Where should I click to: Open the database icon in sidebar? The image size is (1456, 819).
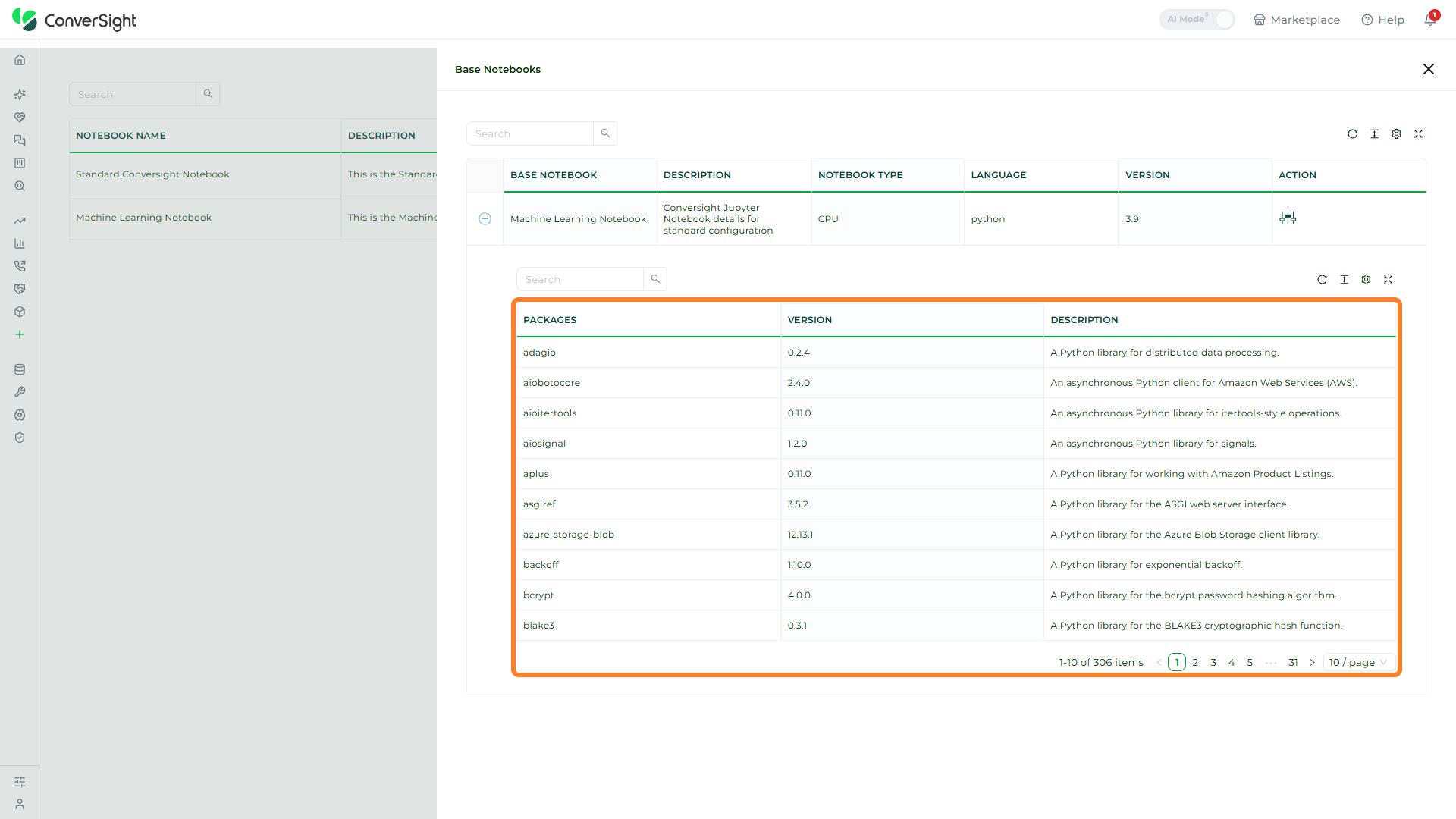pos(20,369)
